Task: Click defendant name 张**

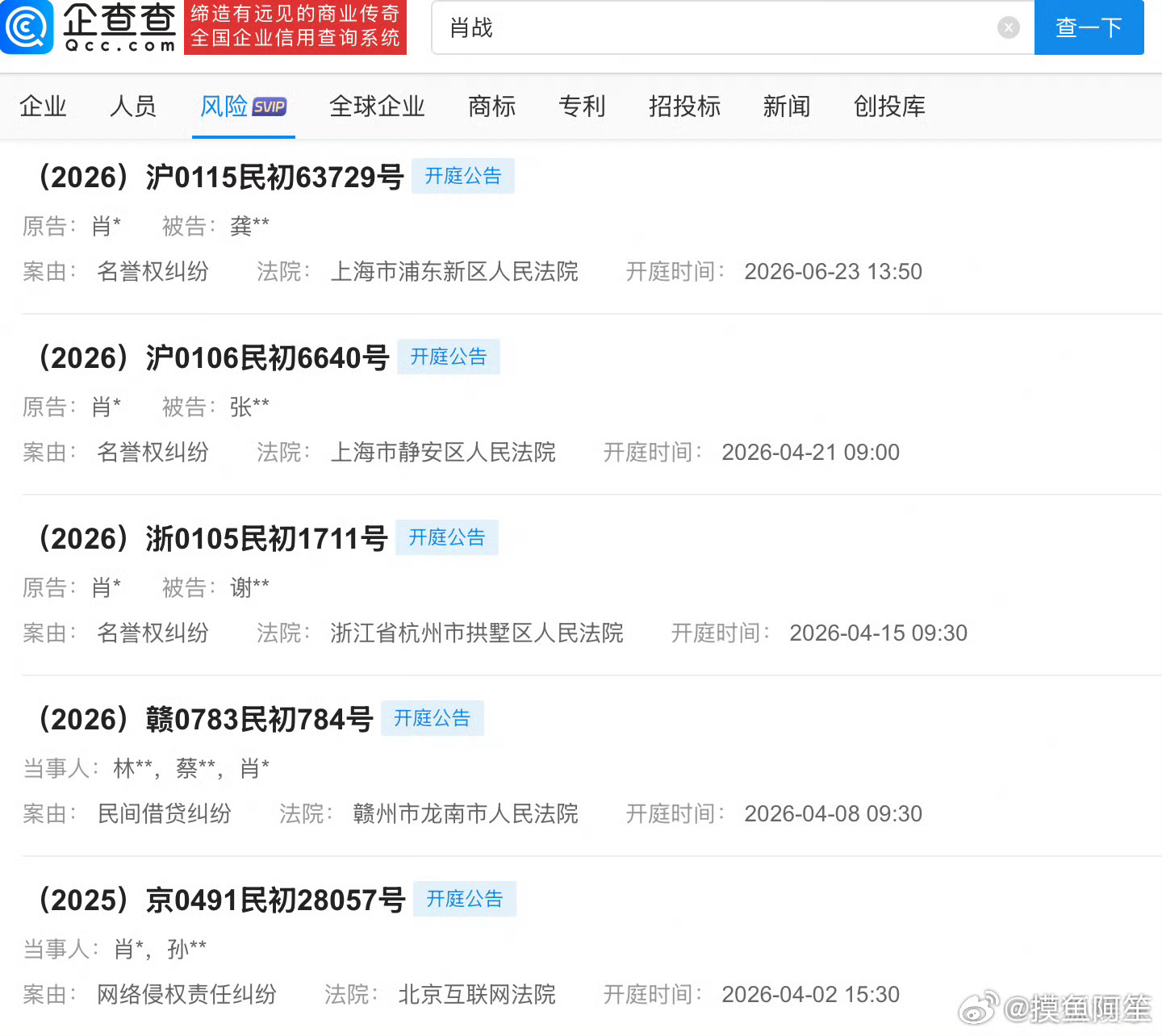Action: [249, 407]
